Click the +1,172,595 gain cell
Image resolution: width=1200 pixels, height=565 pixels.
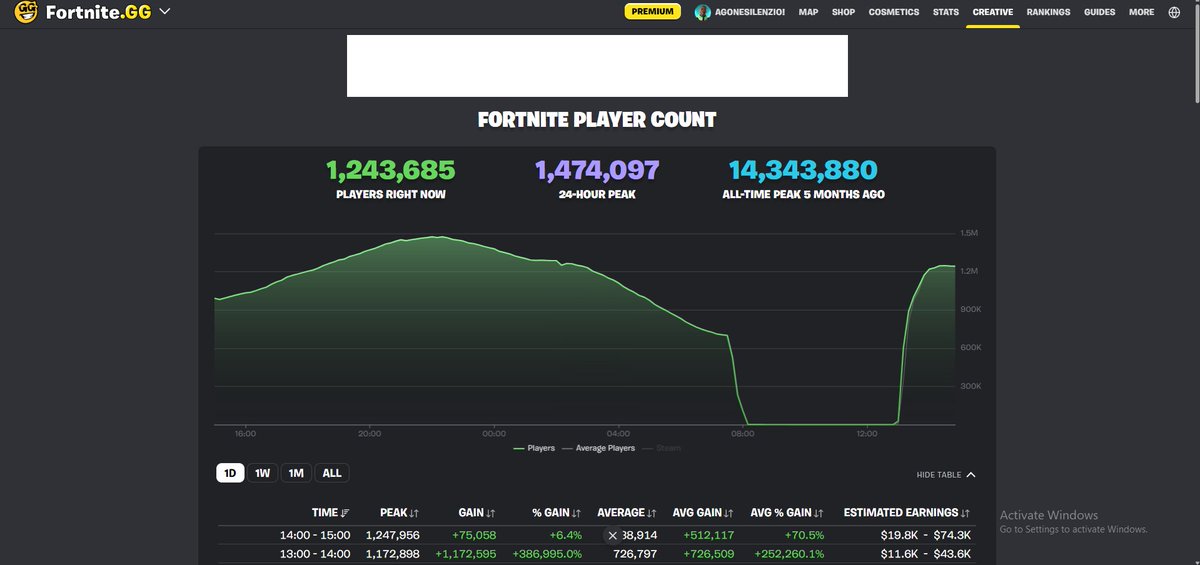(x=466, y=553)
